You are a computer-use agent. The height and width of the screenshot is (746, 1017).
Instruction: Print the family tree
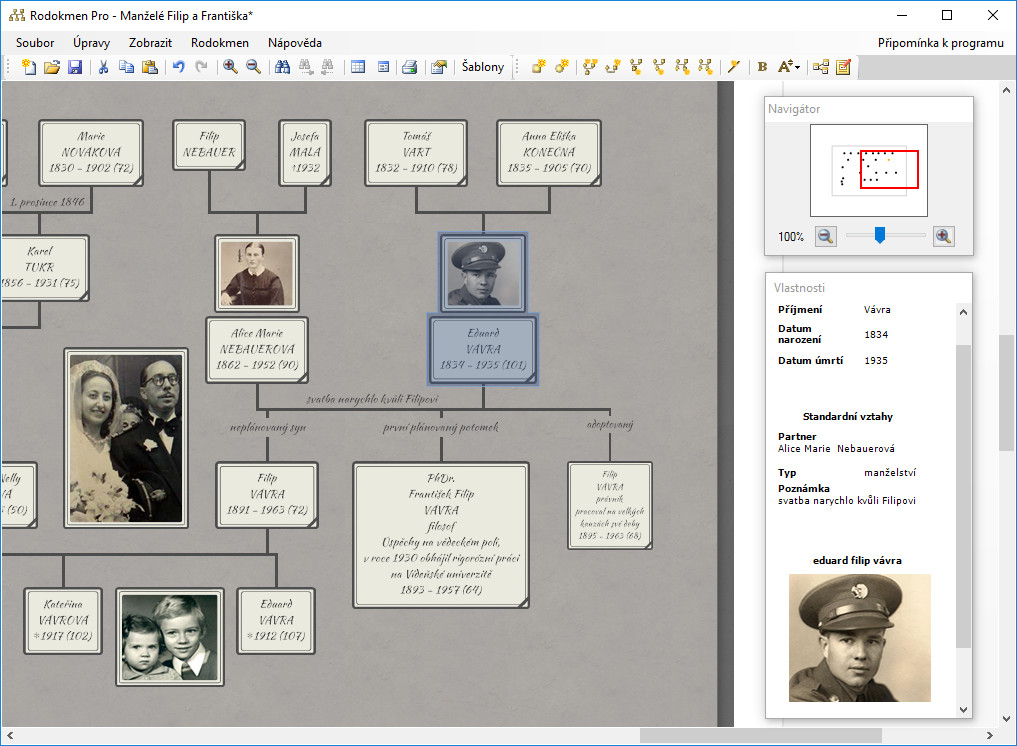[409, 67]
